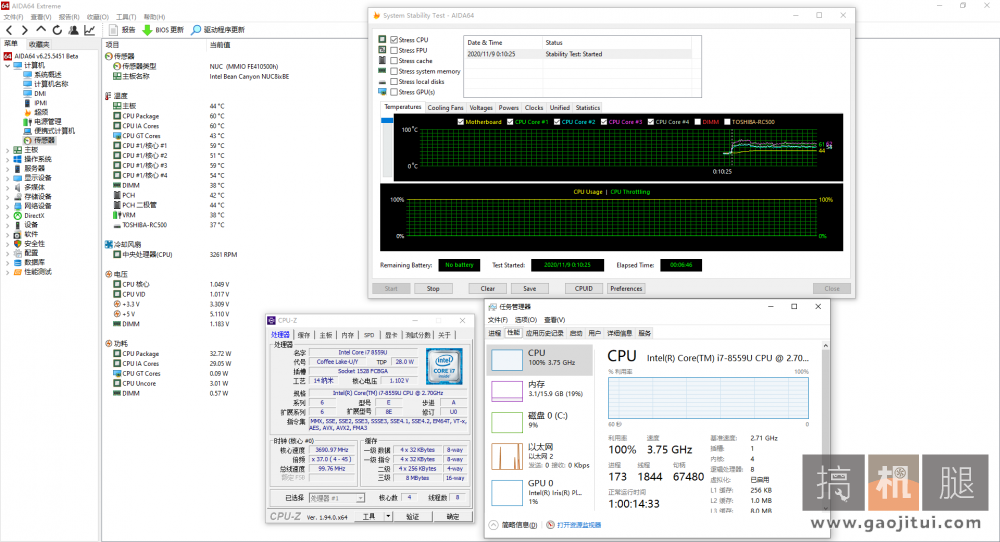Open the 工具(T) menu in AIDA64
This screenshot has height=542, width=1000.
126,17
